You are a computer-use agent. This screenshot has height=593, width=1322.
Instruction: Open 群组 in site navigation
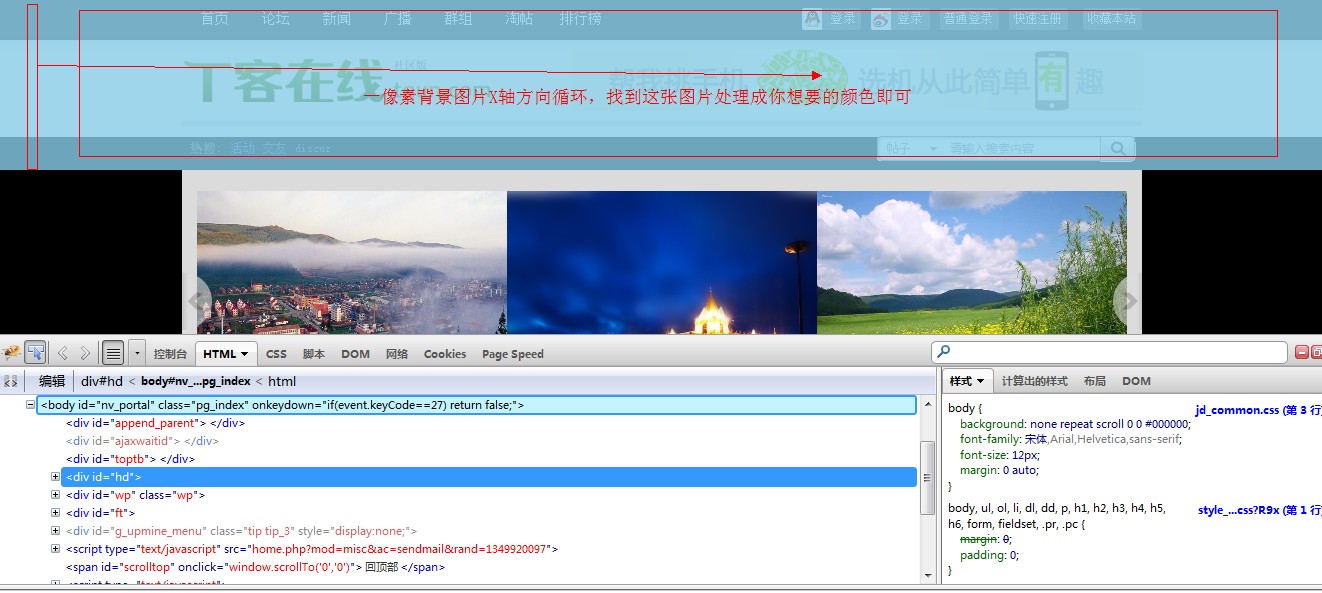458,19
